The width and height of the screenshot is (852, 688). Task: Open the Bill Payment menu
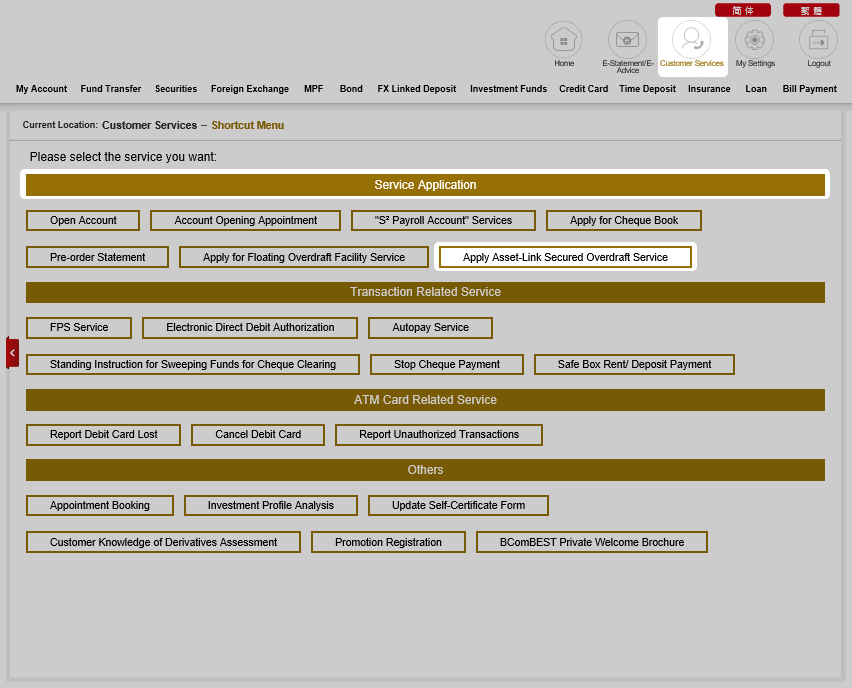coord(809,89)
